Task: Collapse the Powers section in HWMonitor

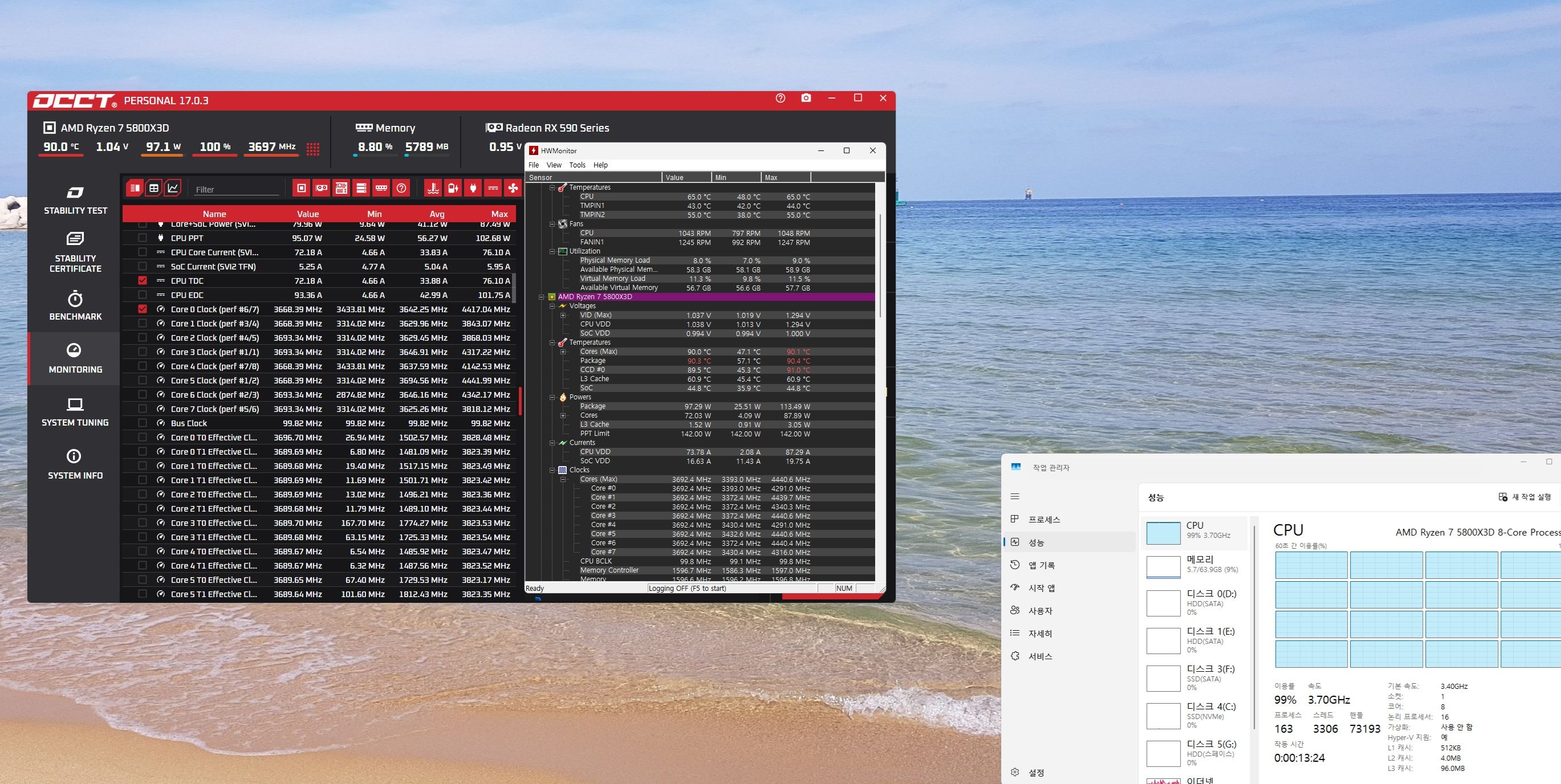Action: [x=552, y=397]
